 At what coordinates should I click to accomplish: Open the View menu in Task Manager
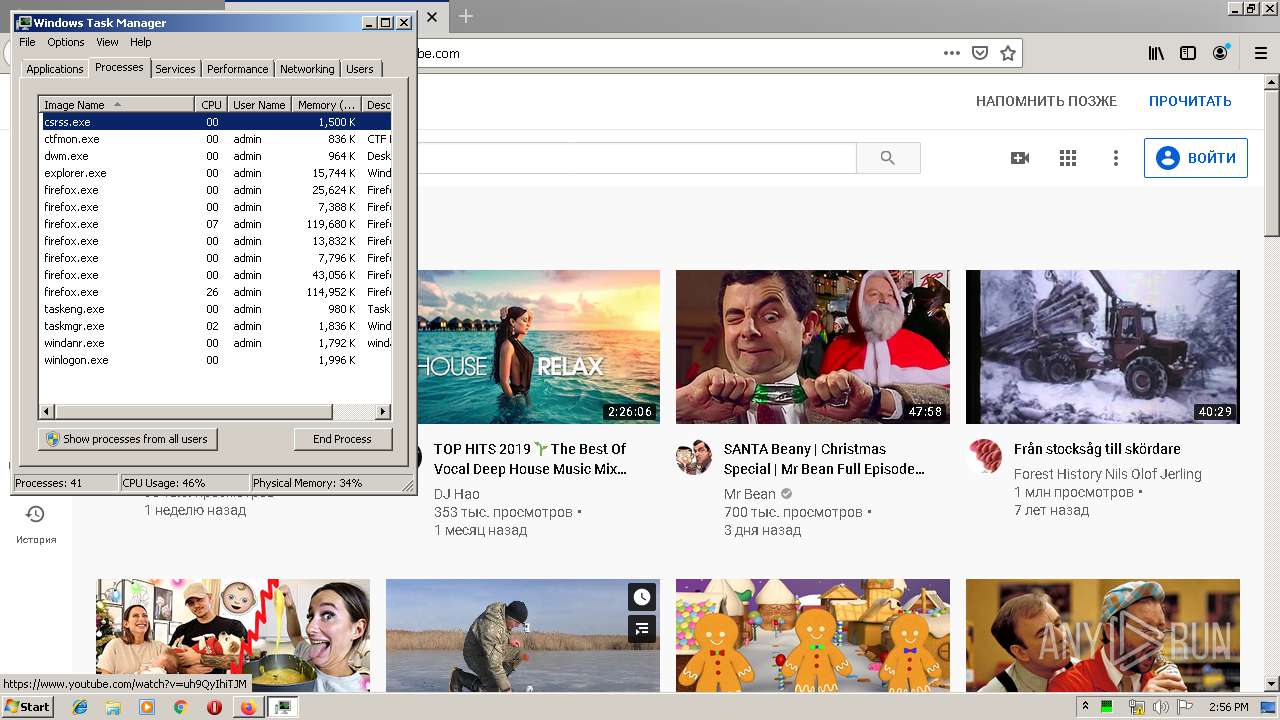(x=107, y=42)
